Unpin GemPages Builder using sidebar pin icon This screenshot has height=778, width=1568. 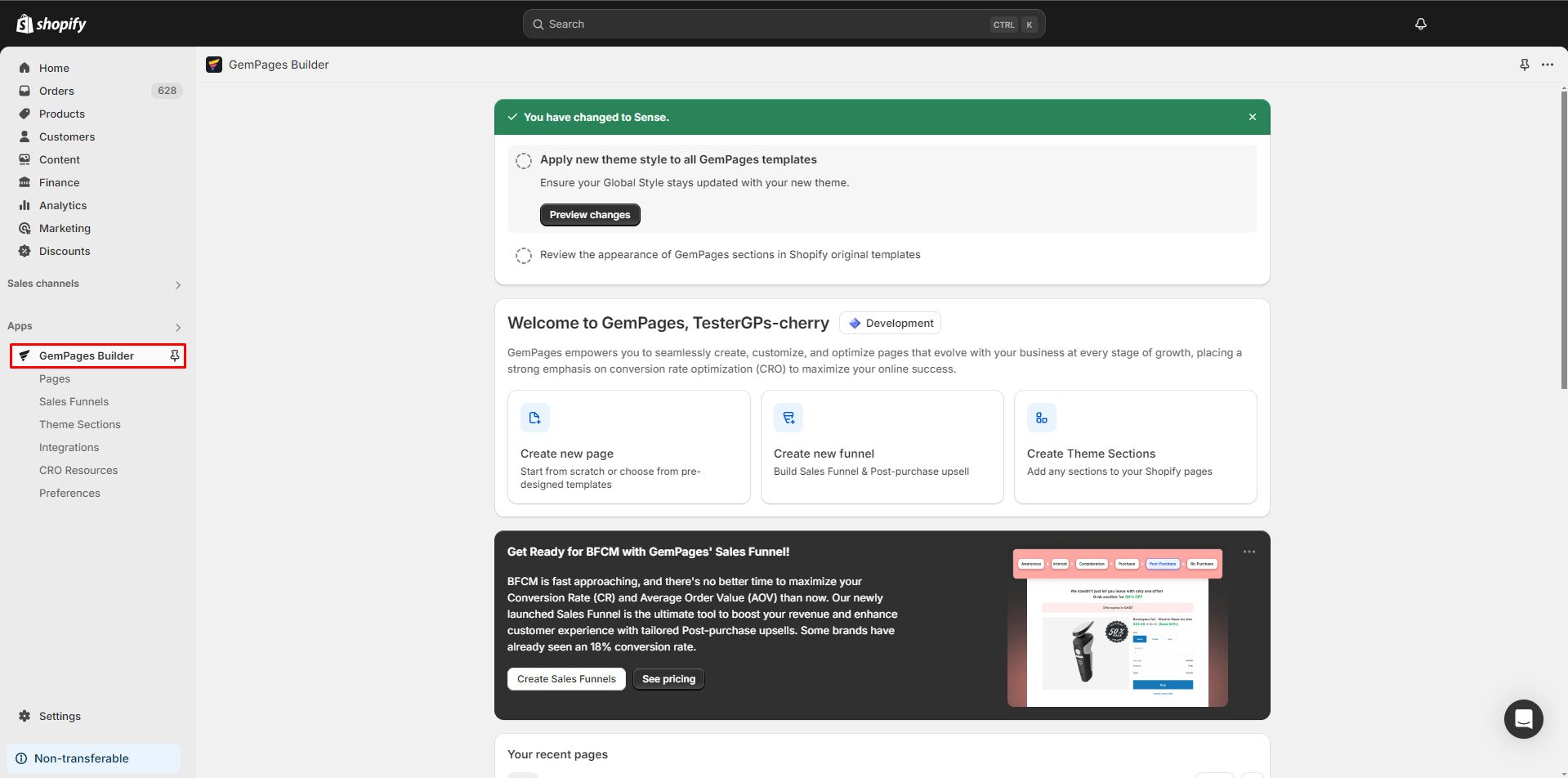tap(174, 355)
